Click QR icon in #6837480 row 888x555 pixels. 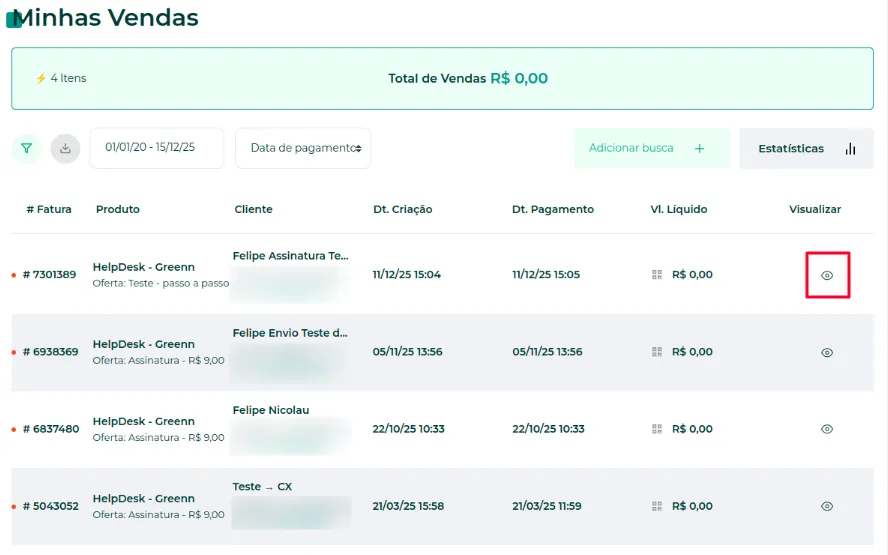click(657, 429)
